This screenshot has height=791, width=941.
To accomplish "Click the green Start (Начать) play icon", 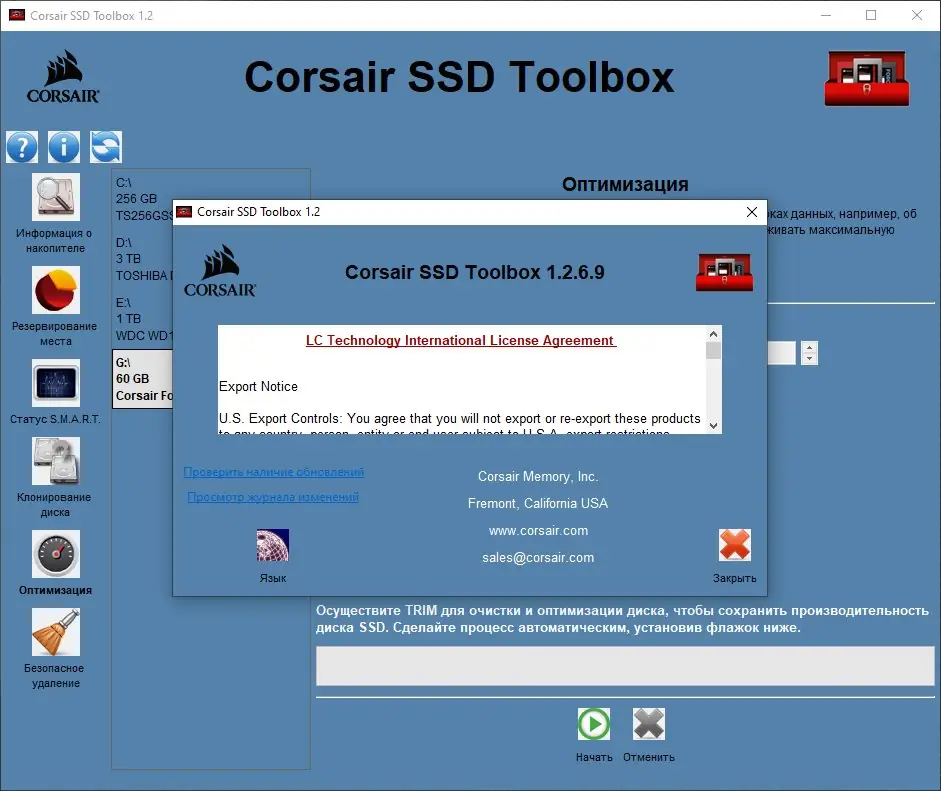I will 594,724.
